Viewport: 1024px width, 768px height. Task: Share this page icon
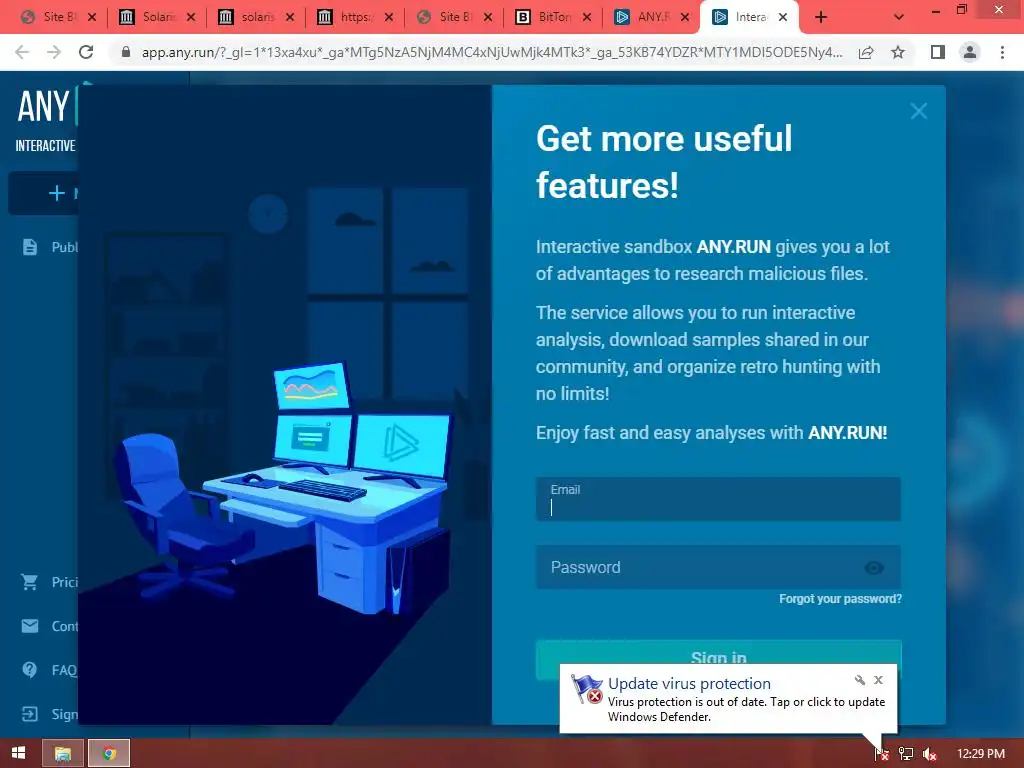tap(866, 52)
